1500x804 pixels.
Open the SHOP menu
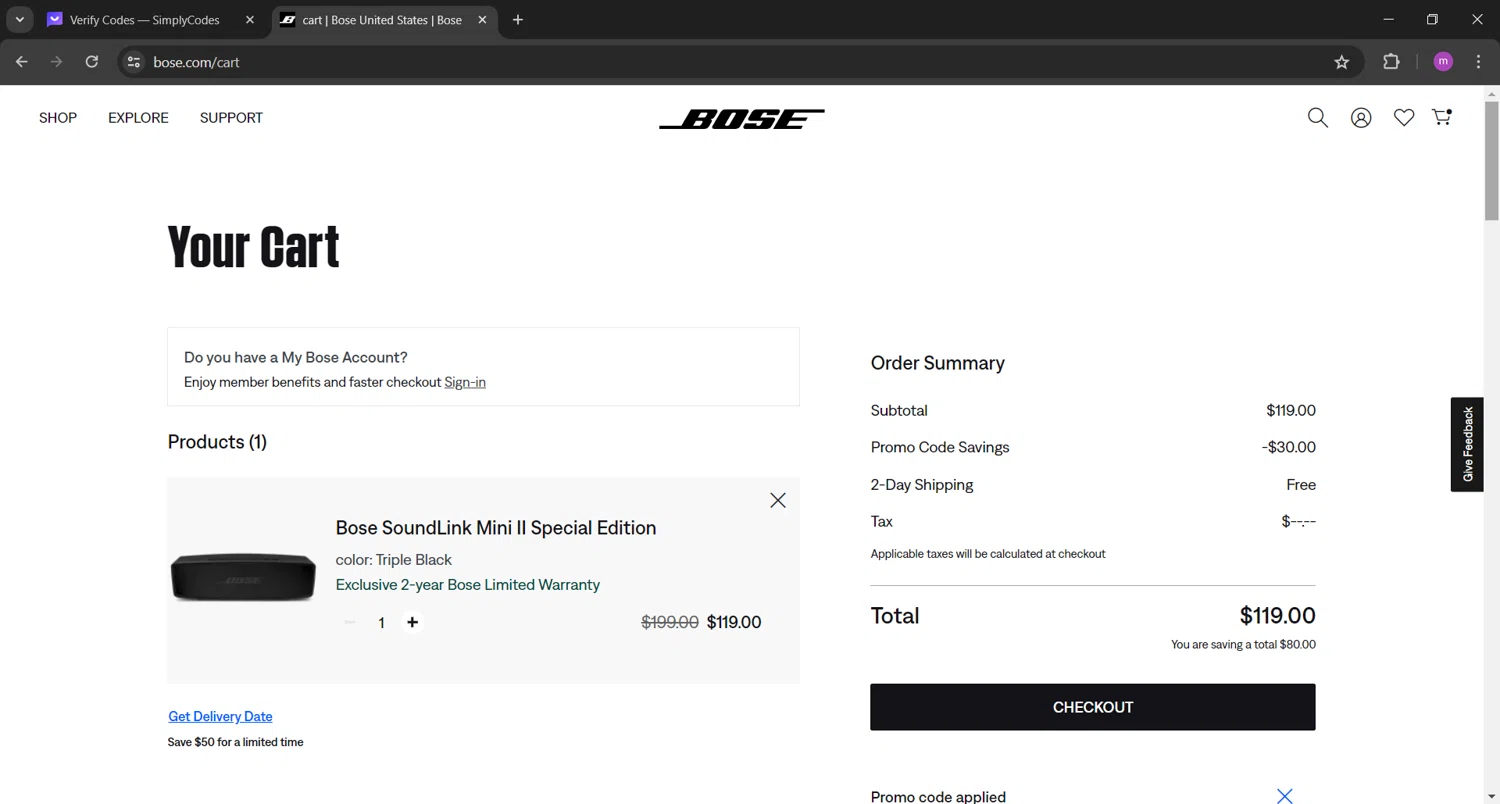tap(58, 118)
